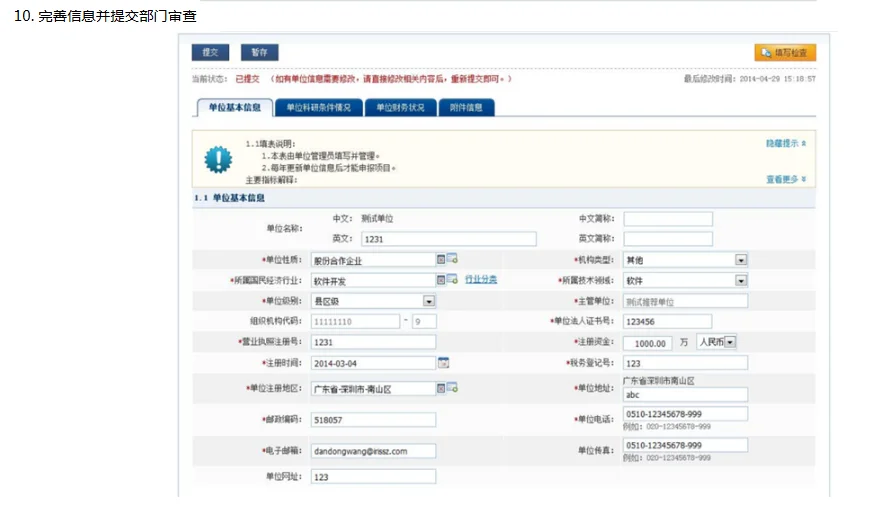Click the 广东省深圳市南山区 address text
Viewport: 871px width, 524px height.
point(659,381)
